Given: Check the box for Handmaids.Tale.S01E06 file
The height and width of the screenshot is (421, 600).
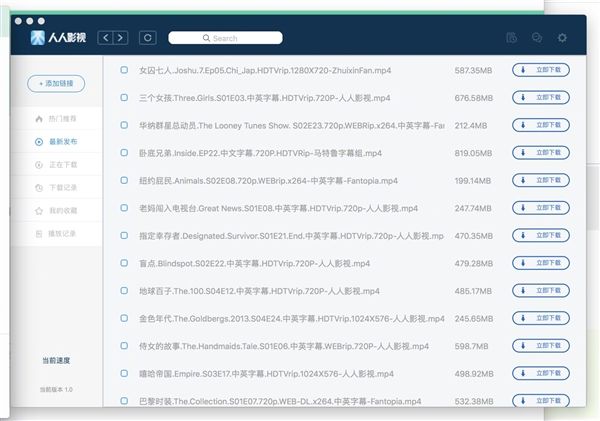Looking at the screenshot, I should pyautogui.click(x=124, y=346).
